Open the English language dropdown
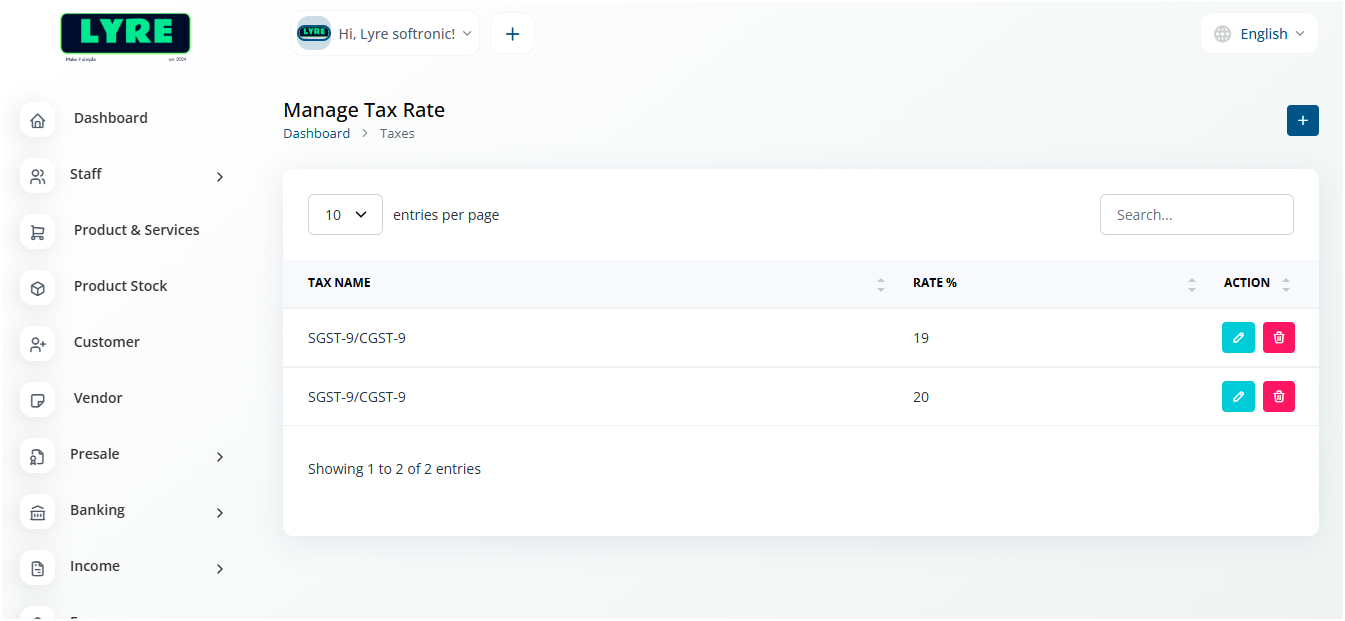The image size is (1345, 621). click(1259, 34)
